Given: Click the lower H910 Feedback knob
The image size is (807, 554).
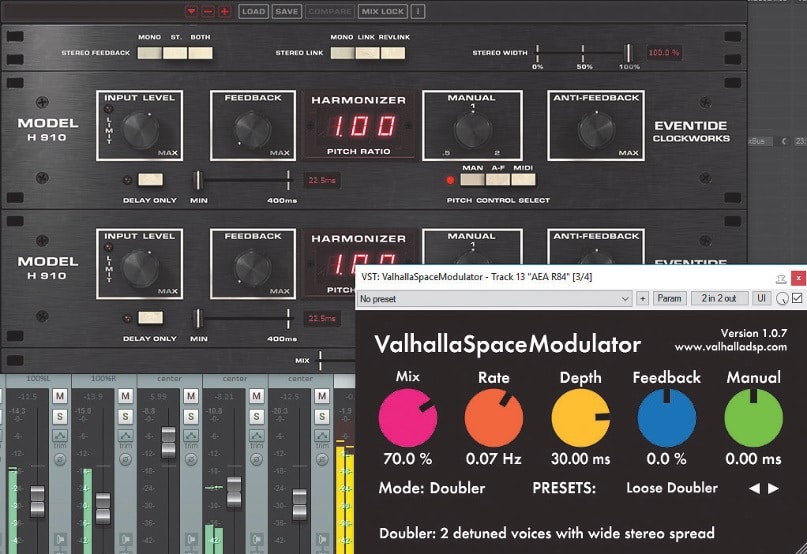Looking at the screenshot, I should (x=253, y=268).
